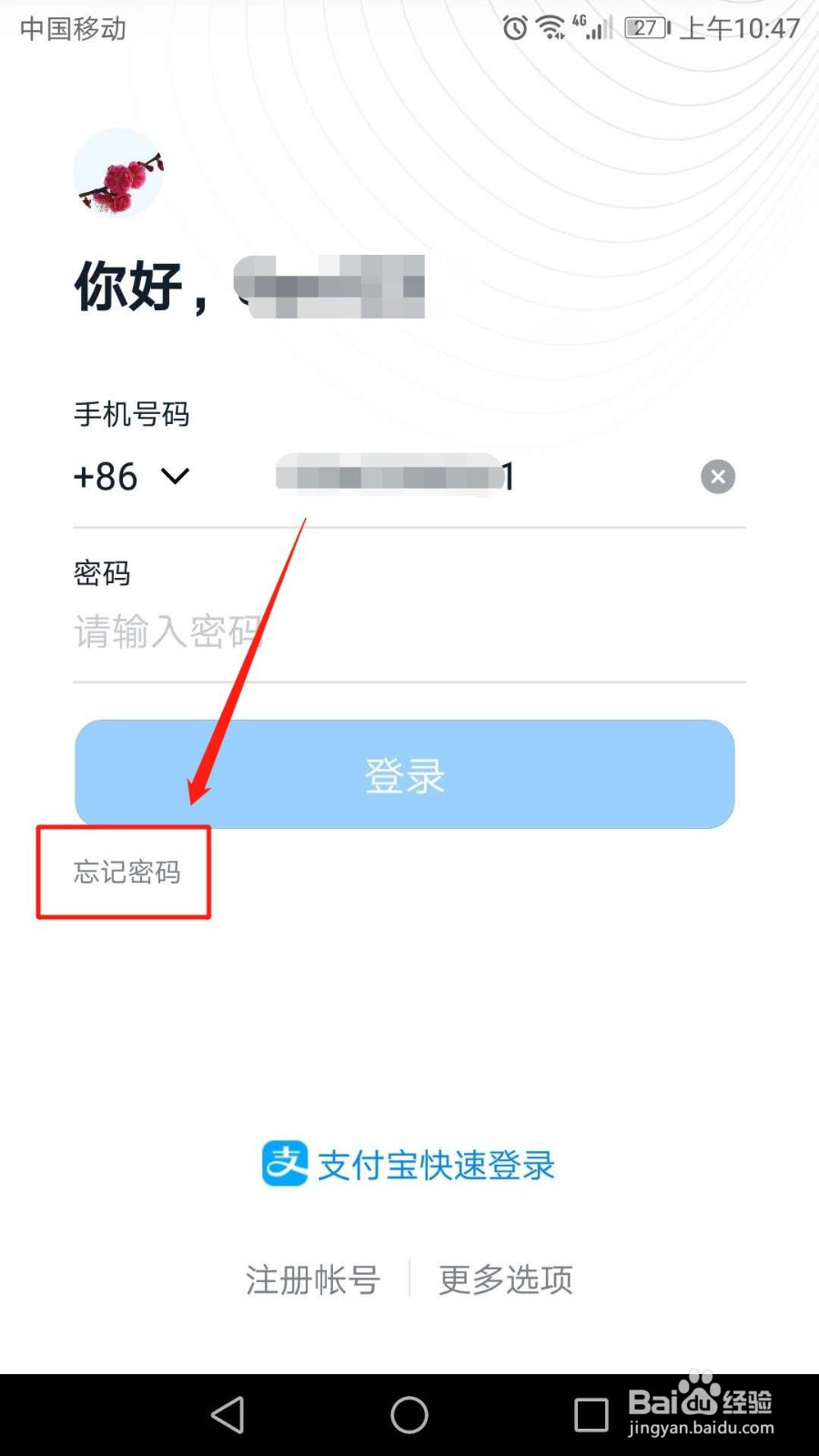Tap the user avatar flower picture

point(118,172)
